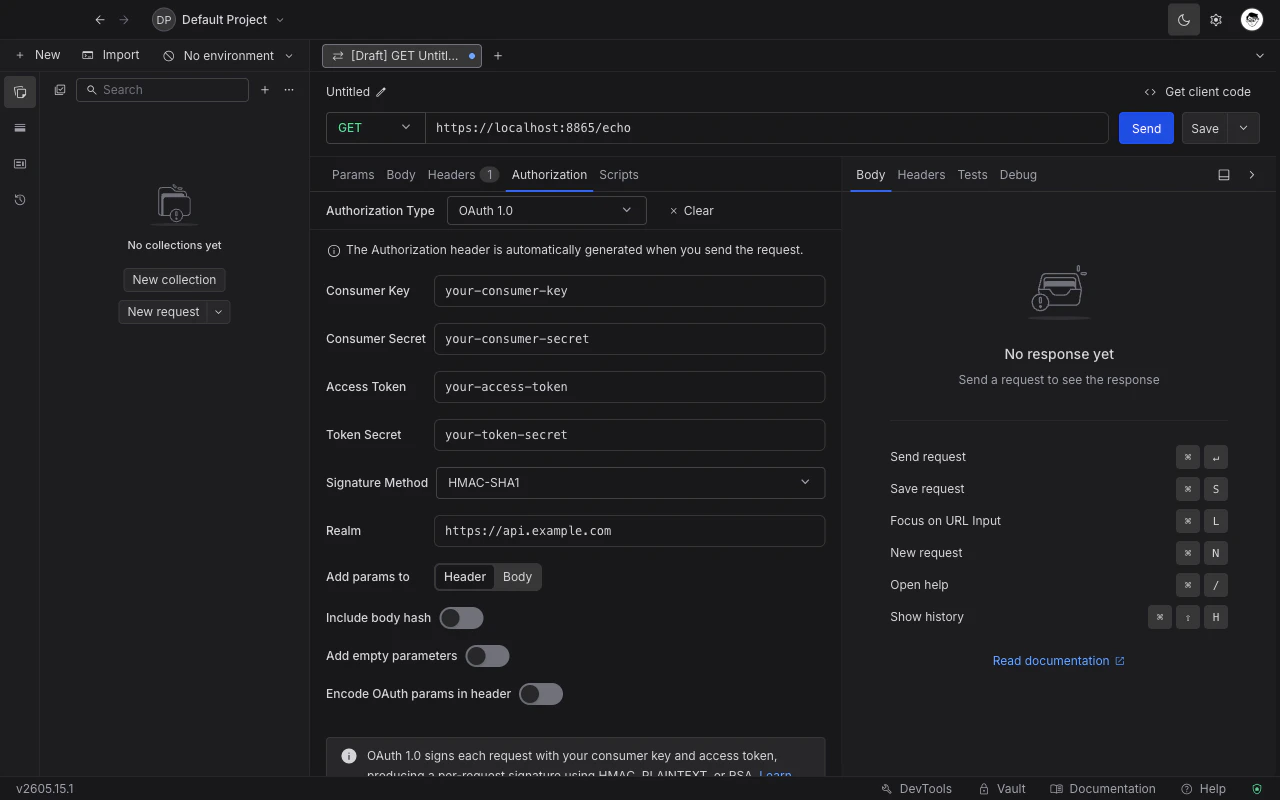
Task: Open History sidebar icon
Action: click(x=20, y=200)
